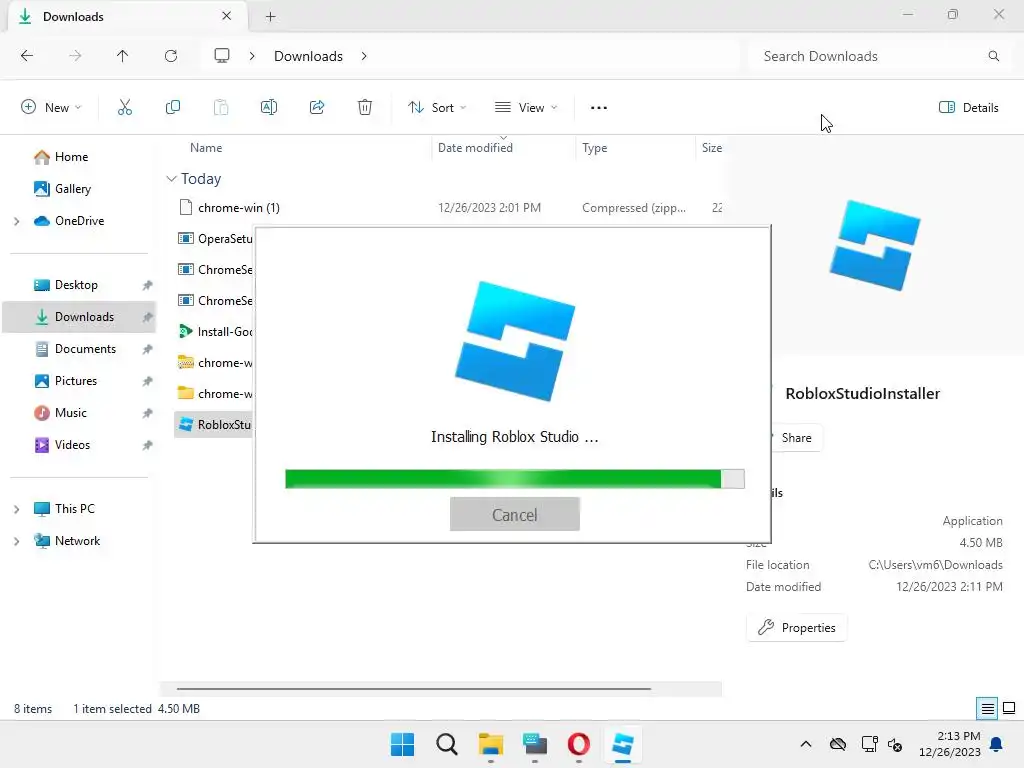Expand This PC tree node
Image resolution: width=1024 pixels, height=768 pixels.
[17, 509]
